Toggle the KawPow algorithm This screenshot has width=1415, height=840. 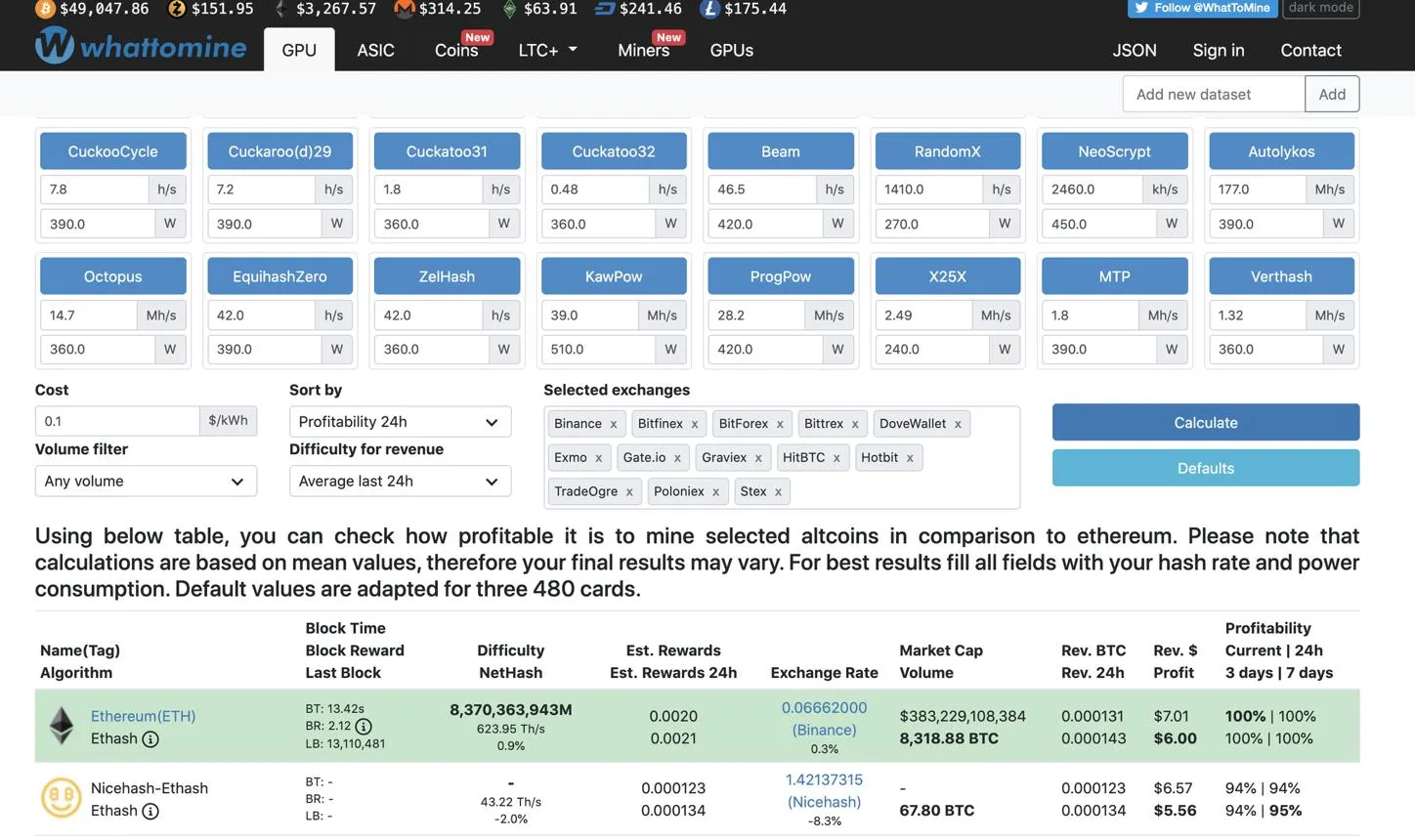pos(614,276)
